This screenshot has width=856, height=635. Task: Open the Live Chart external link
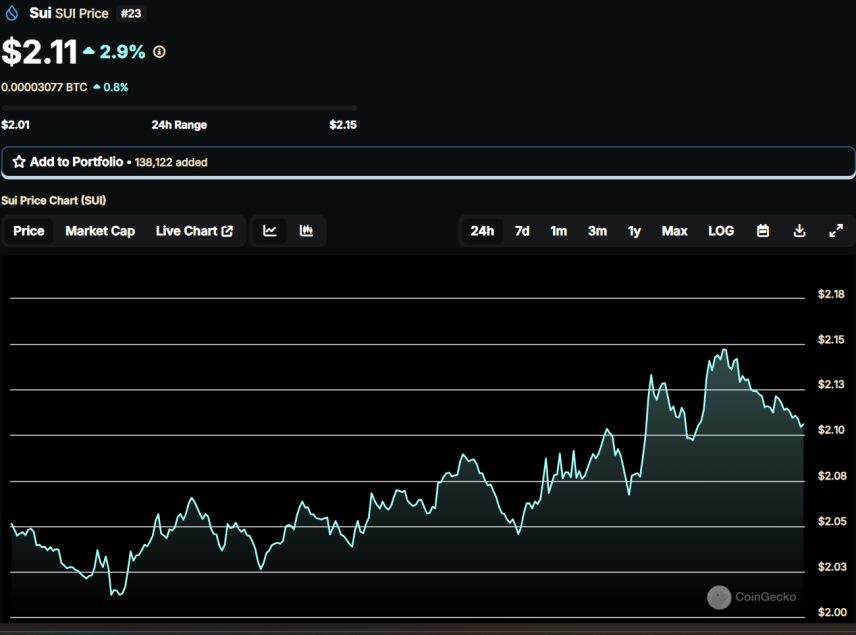coord(194,231)
